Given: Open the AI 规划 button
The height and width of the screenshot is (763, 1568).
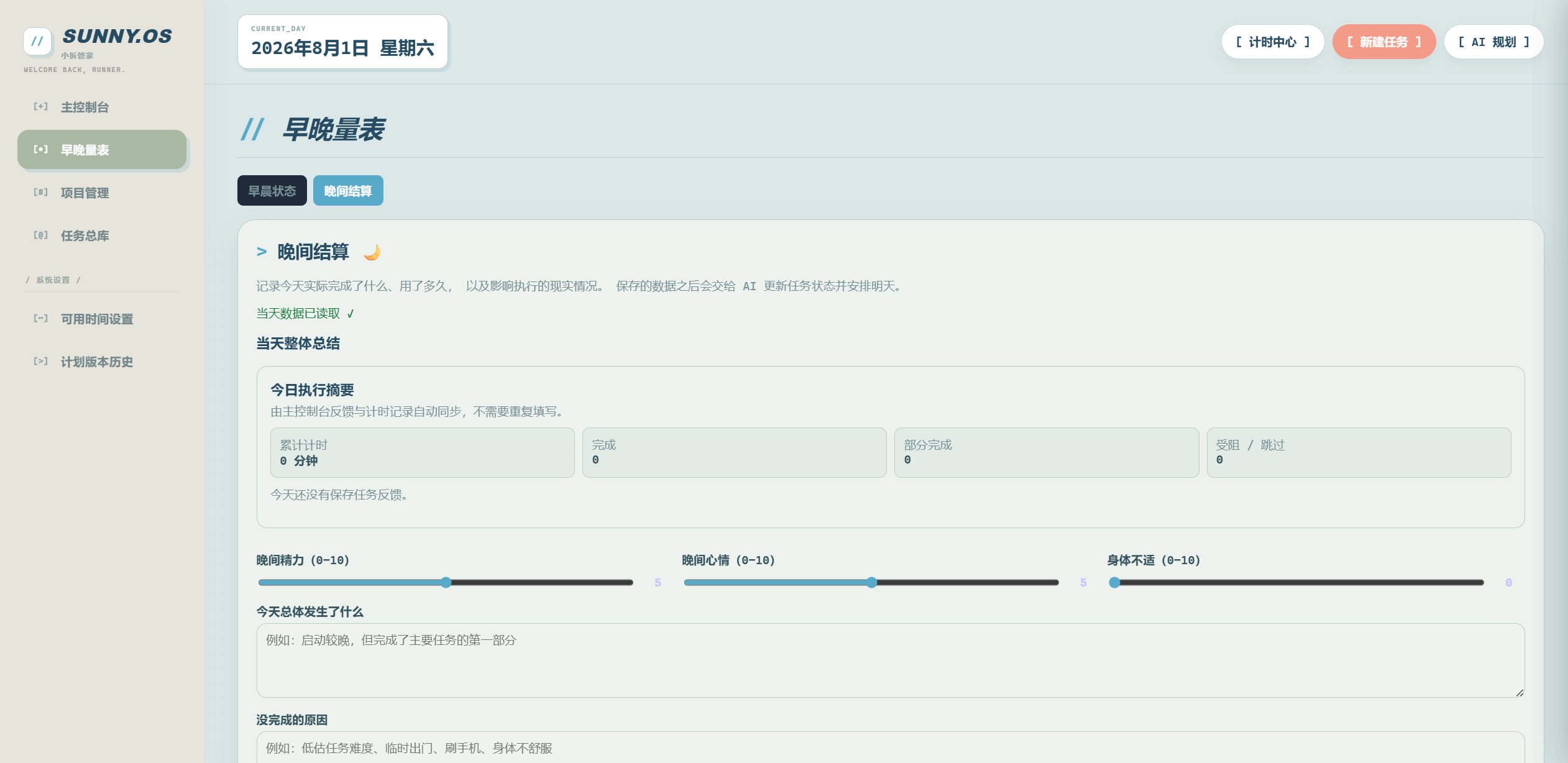Looking at the screenshot, I should tap(1494, 42).
